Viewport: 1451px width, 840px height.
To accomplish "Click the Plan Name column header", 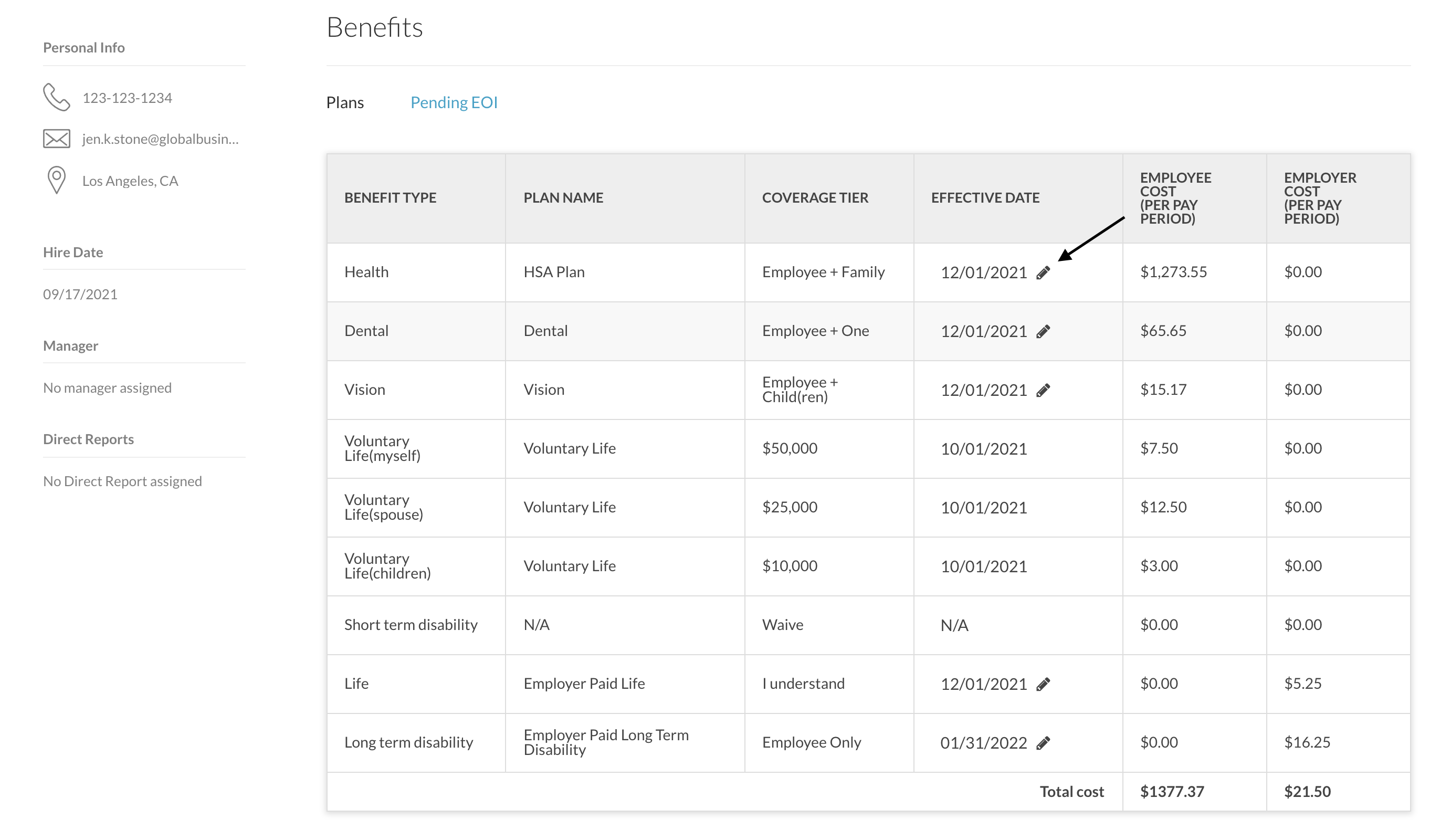I will (x=563, y=197).
